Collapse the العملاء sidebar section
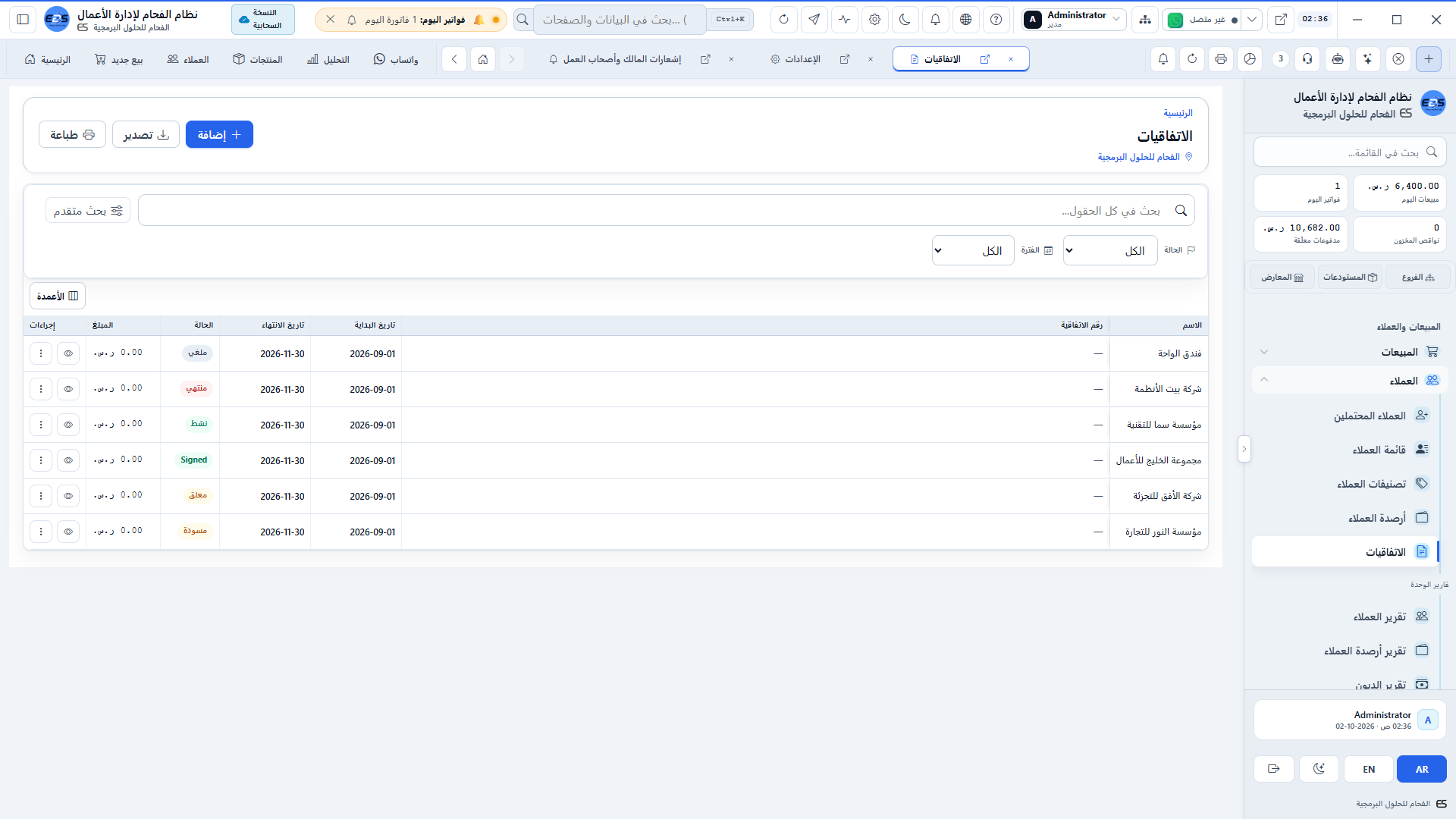The height and width of the screenshot is (819, 1456). tap(1350, 381)
